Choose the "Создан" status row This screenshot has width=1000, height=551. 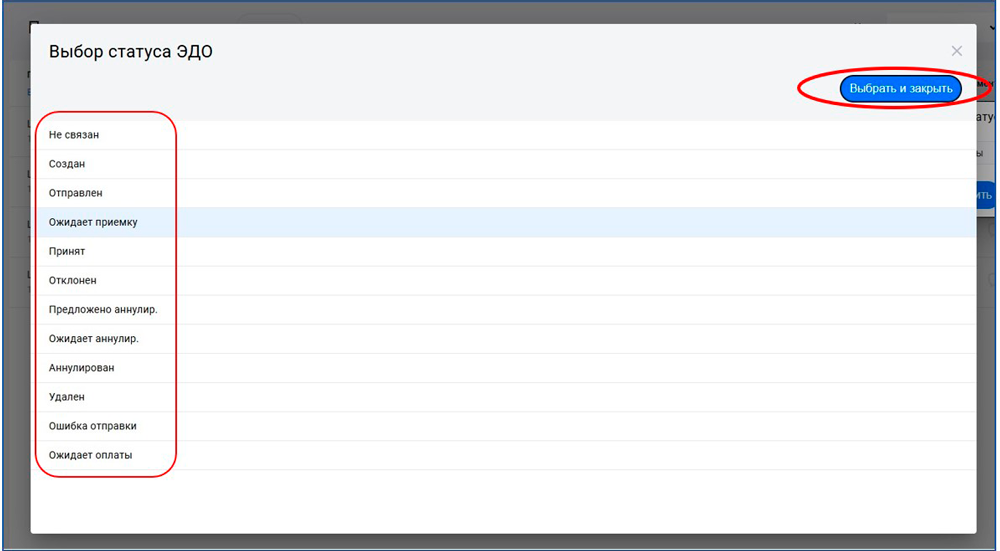point(68,164)
